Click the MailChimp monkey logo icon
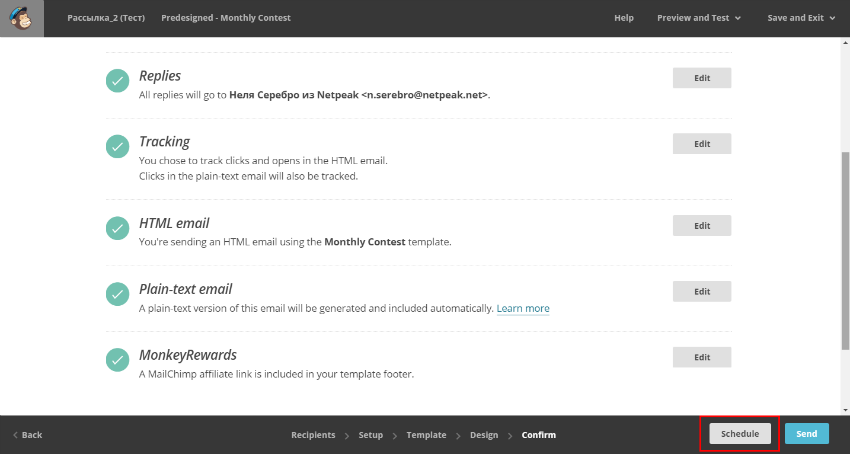This screenshot has width=850, height=454. coord(21,18)
